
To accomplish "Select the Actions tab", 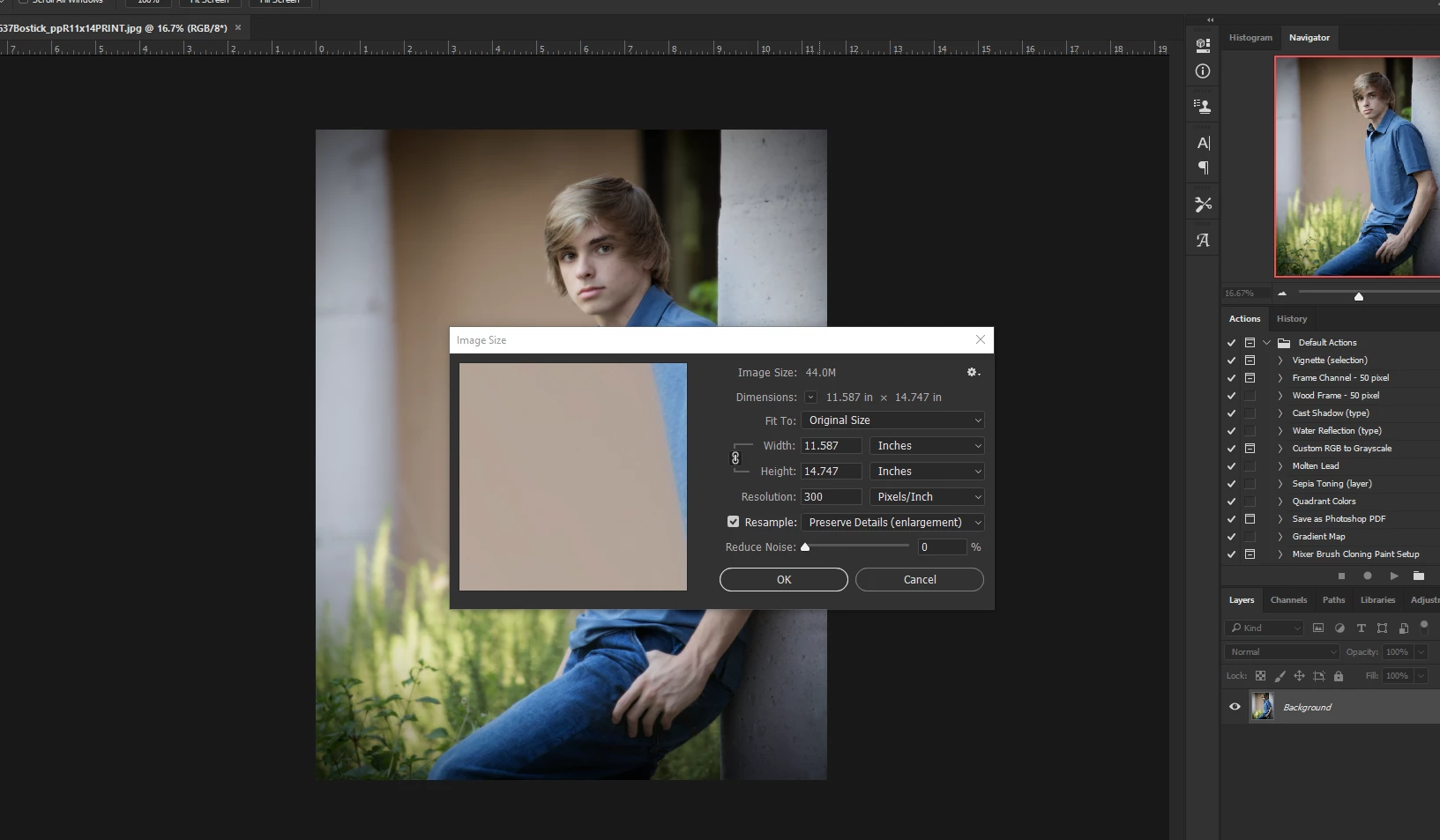I will [1244, 319].
